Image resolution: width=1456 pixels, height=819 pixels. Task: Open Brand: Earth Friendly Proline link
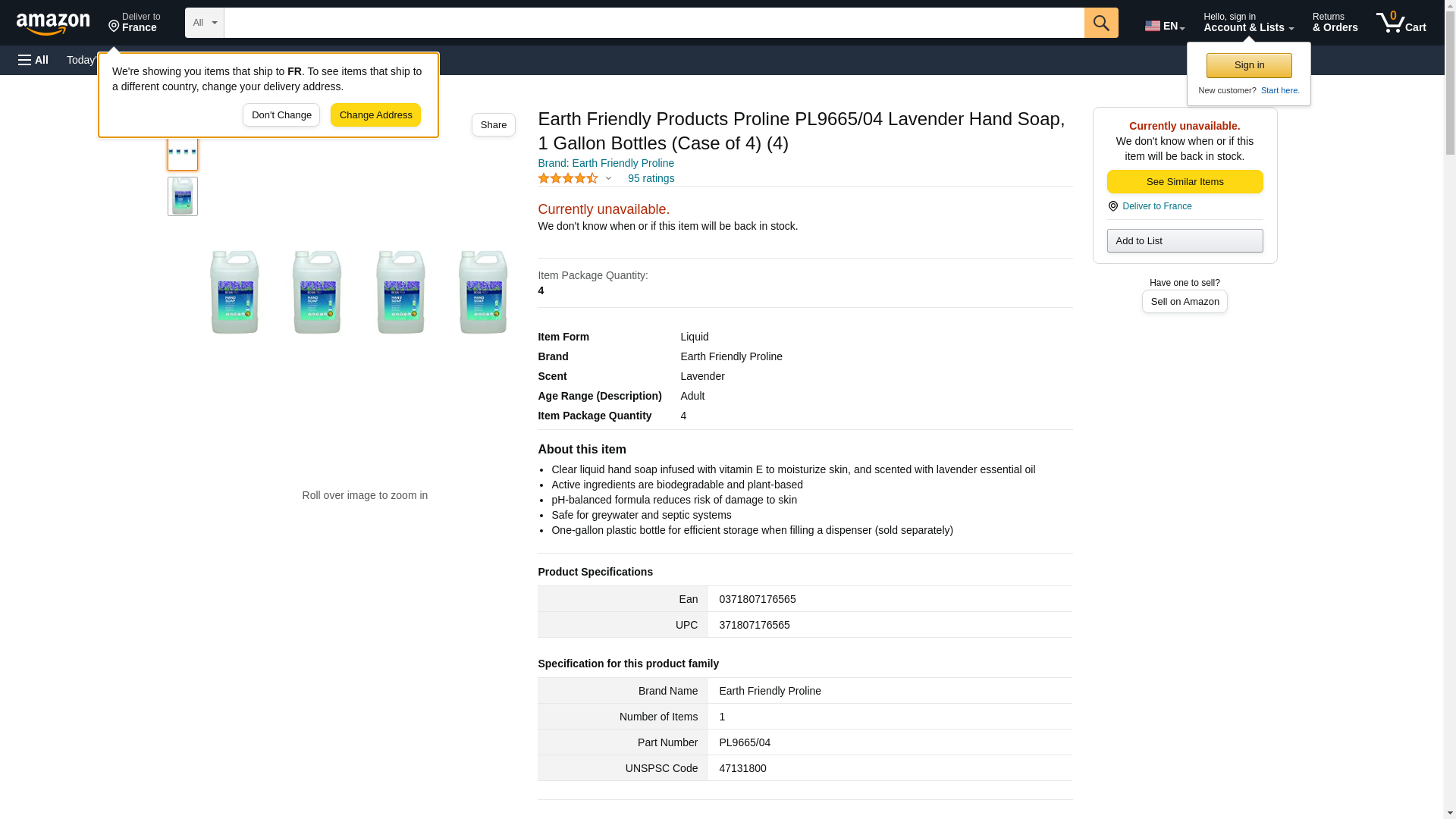click(605, 163)
